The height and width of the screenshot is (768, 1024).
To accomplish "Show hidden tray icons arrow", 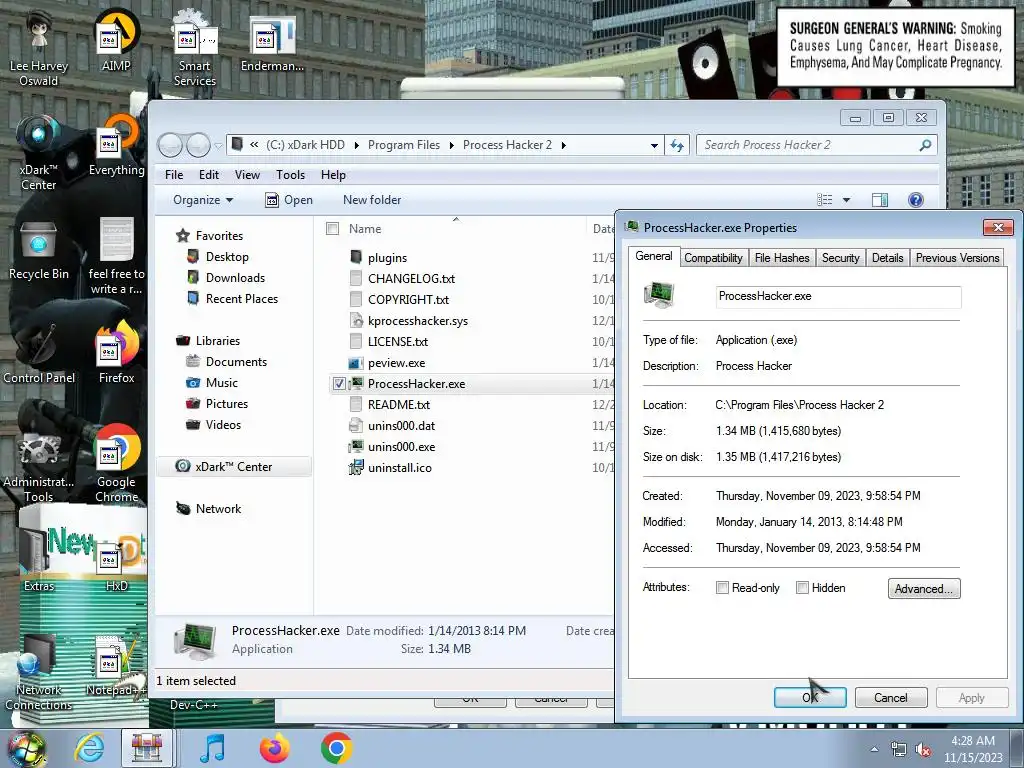I will (874, 750).
